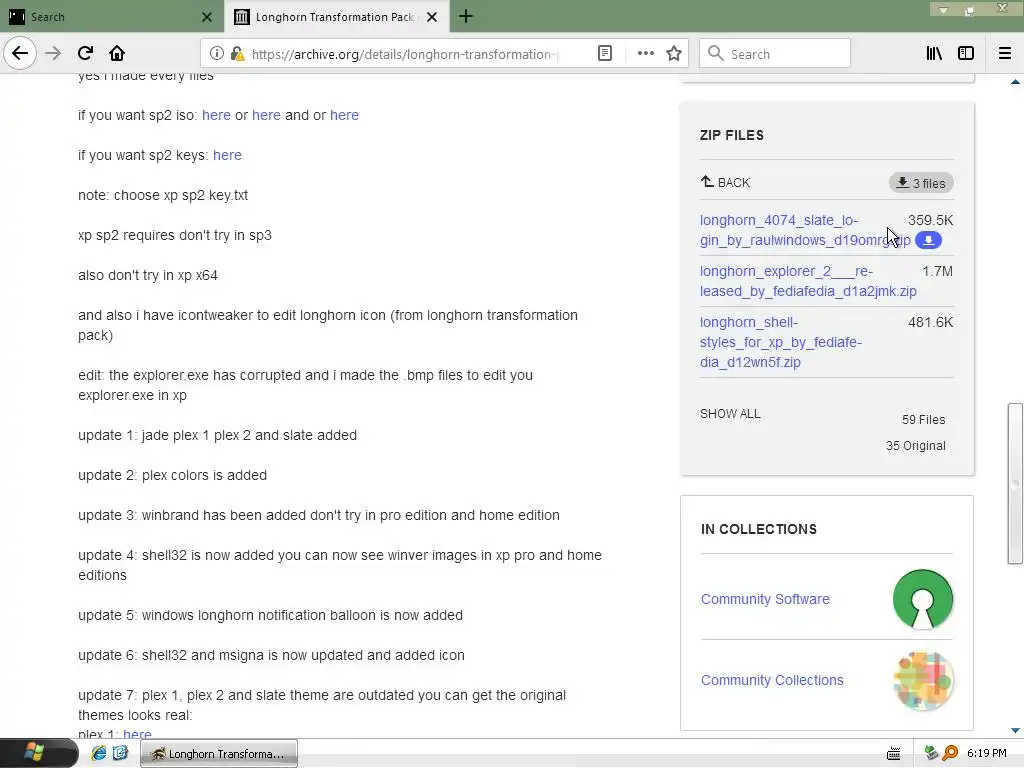Show site information via the info icon
The image size is (1024, 768).
217,54
